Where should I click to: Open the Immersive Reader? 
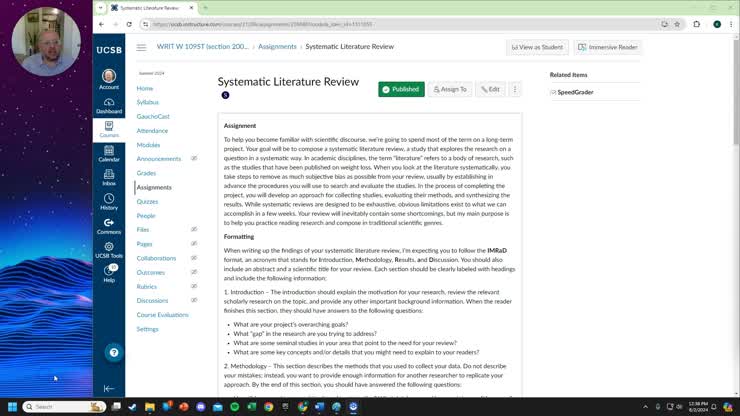tap(608, 47)
